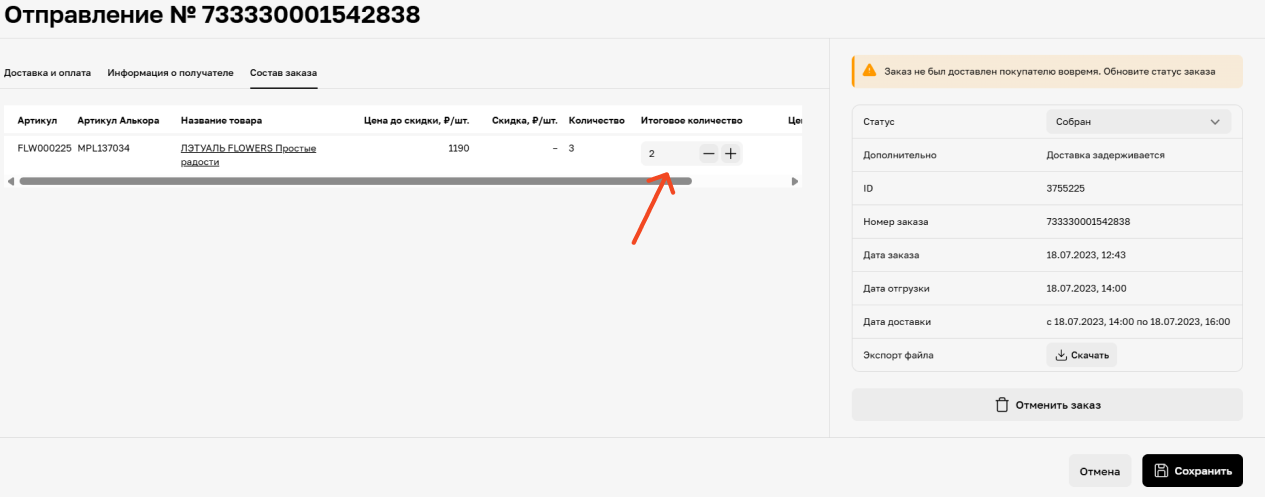The height and width of the screenshot is (497, 1265).
Task: Download the export file with Скачать
Action: (x=1081, y=355)
